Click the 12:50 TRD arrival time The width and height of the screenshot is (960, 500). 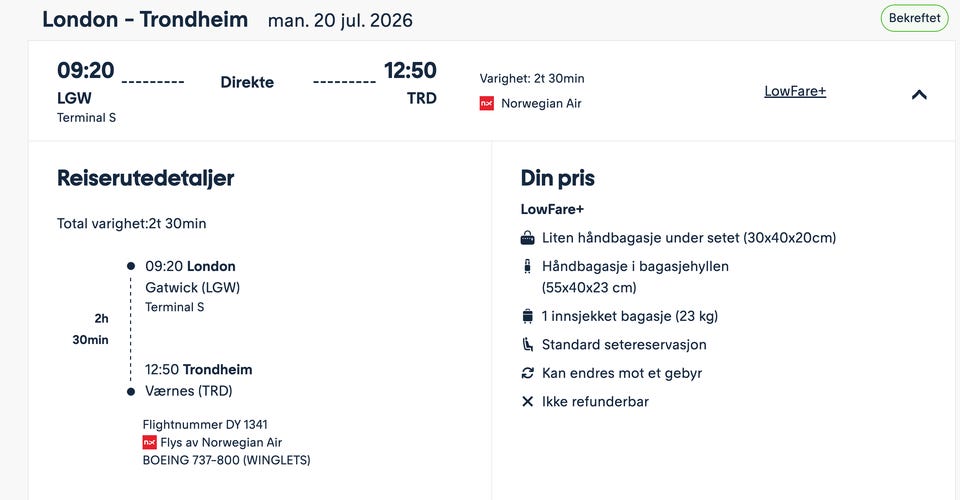410,70
